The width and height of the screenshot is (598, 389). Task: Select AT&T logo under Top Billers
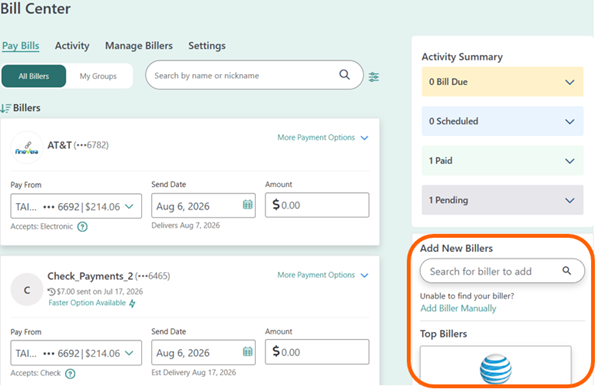pyautogui.click(x=495, y=367)
